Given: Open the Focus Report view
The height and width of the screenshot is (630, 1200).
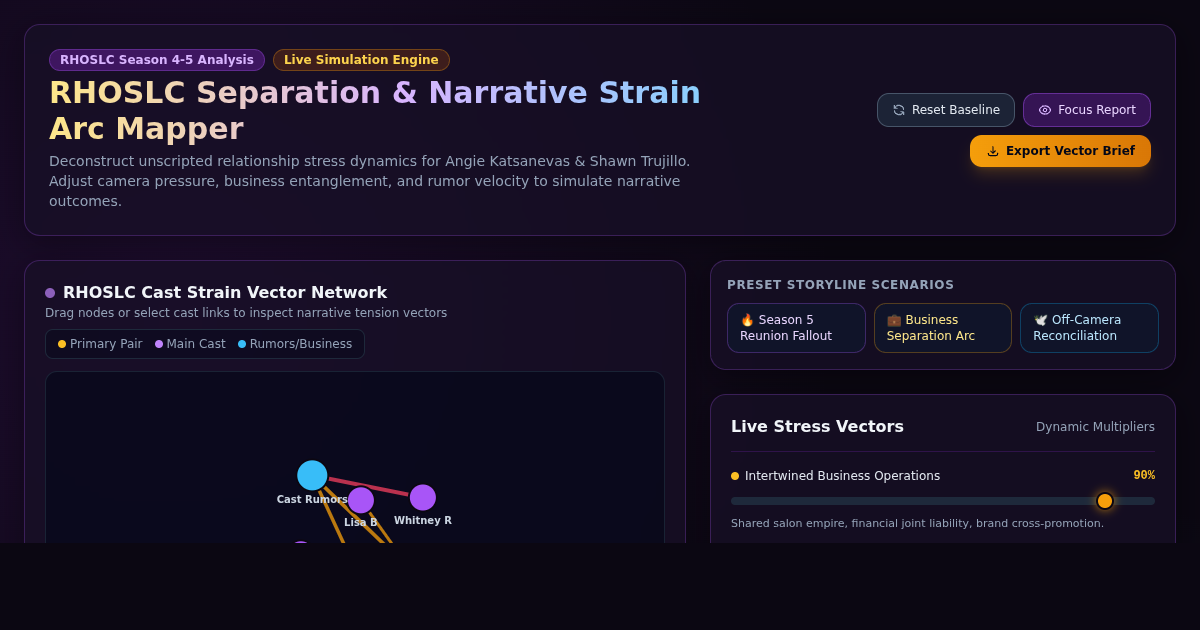Looking at the screenshot, I should tap(1087, 110).
